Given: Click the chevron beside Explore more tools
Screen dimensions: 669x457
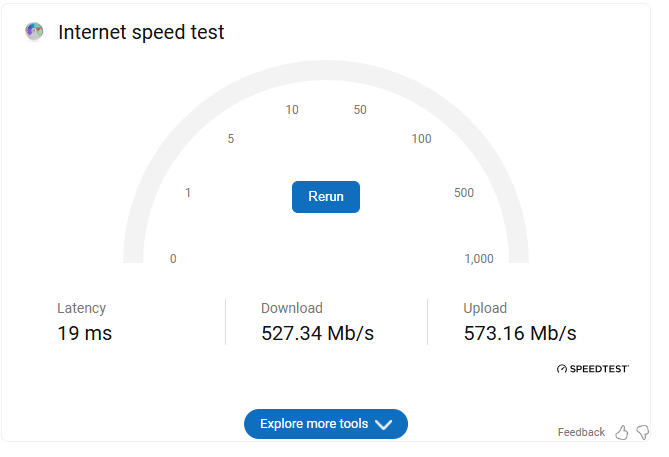Looking at the screenshot, I should click(x=383, y=424).
